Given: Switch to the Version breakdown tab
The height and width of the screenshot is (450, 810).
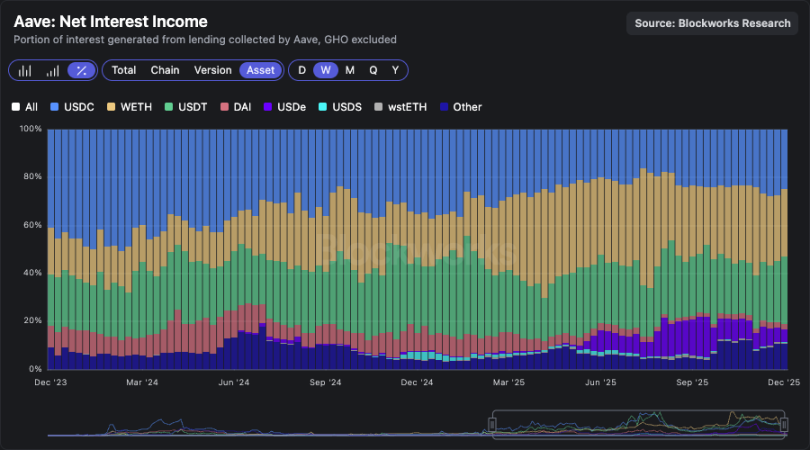Looking at the screenshot, I should 212,70.
